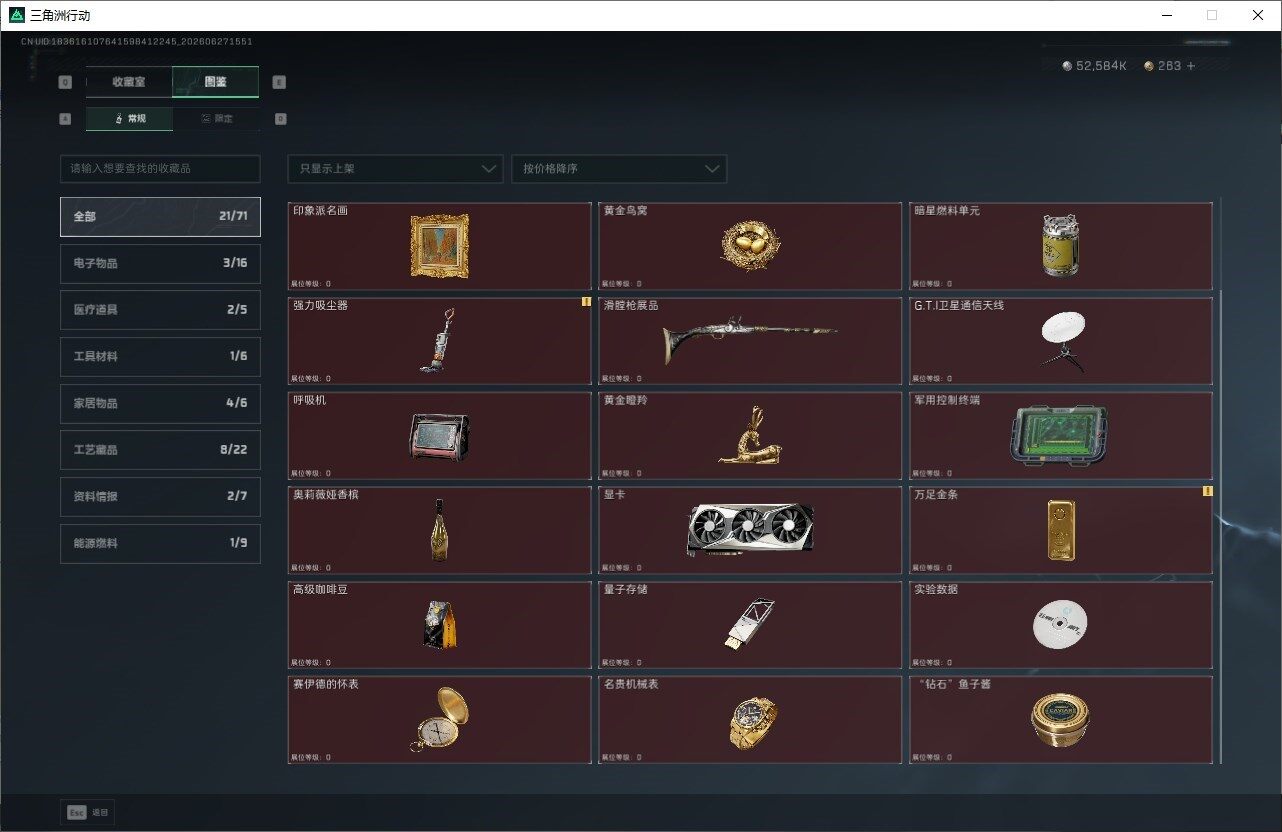The image size is (1282, 832).
Task: Click the alert badge on 万足金条 card
Action: (1207, 492)
